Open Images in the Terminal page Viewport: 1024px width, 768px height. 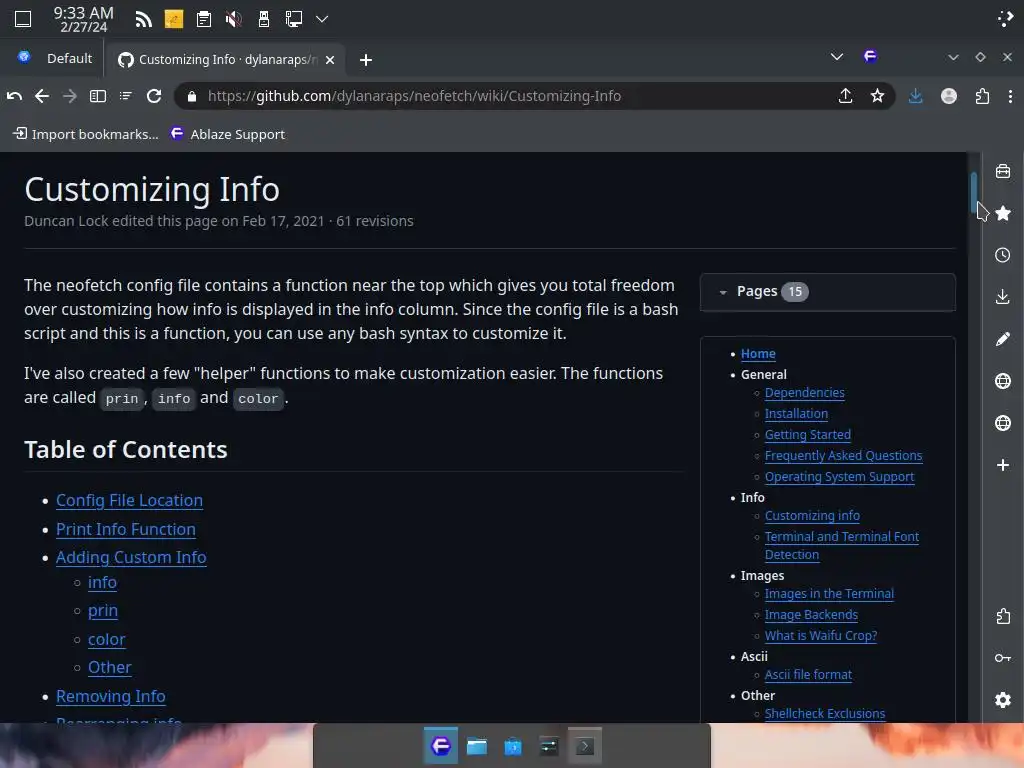(x=829, y=594)
